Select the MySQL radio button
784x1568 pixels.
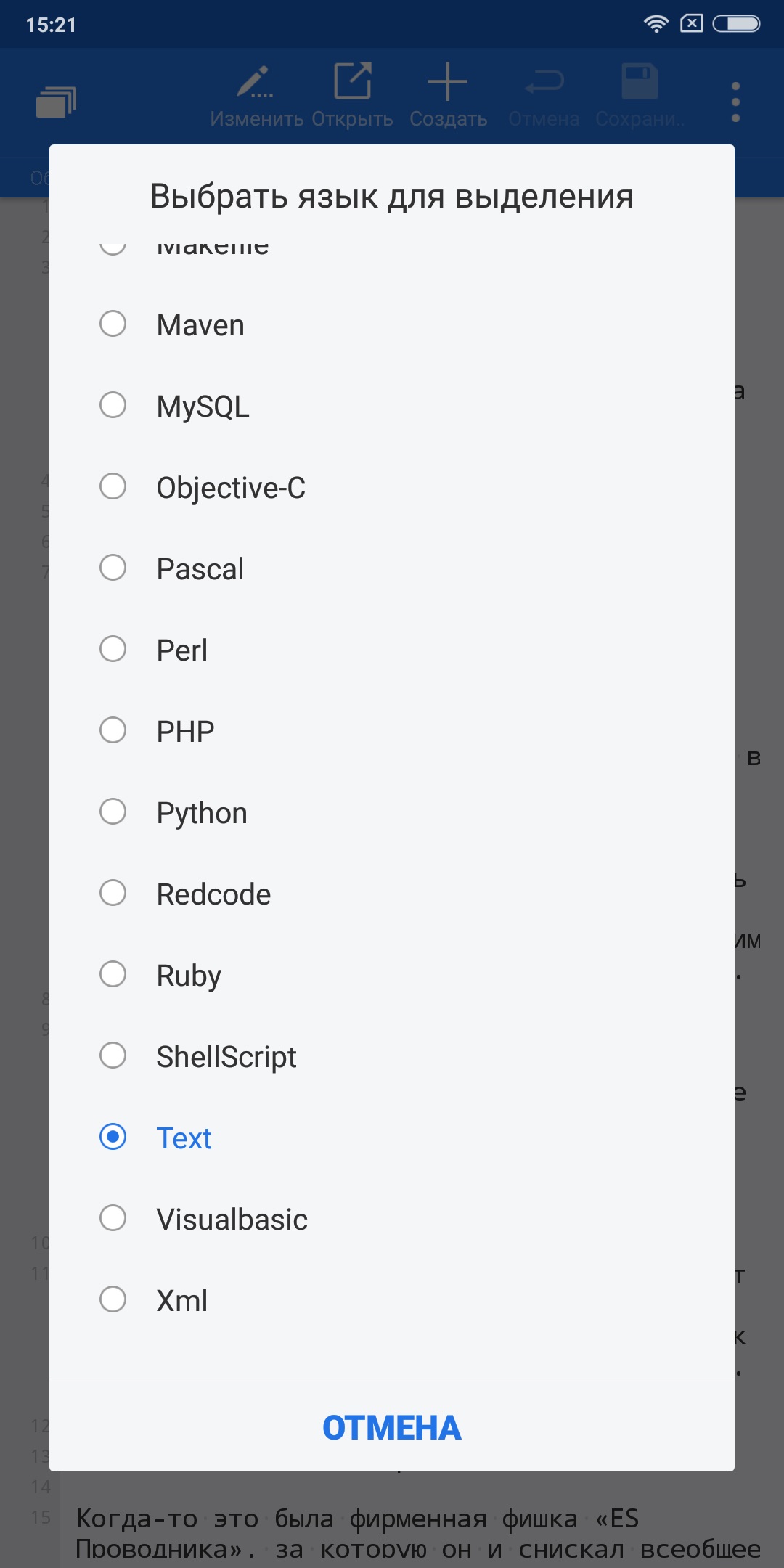coord(113,405)
